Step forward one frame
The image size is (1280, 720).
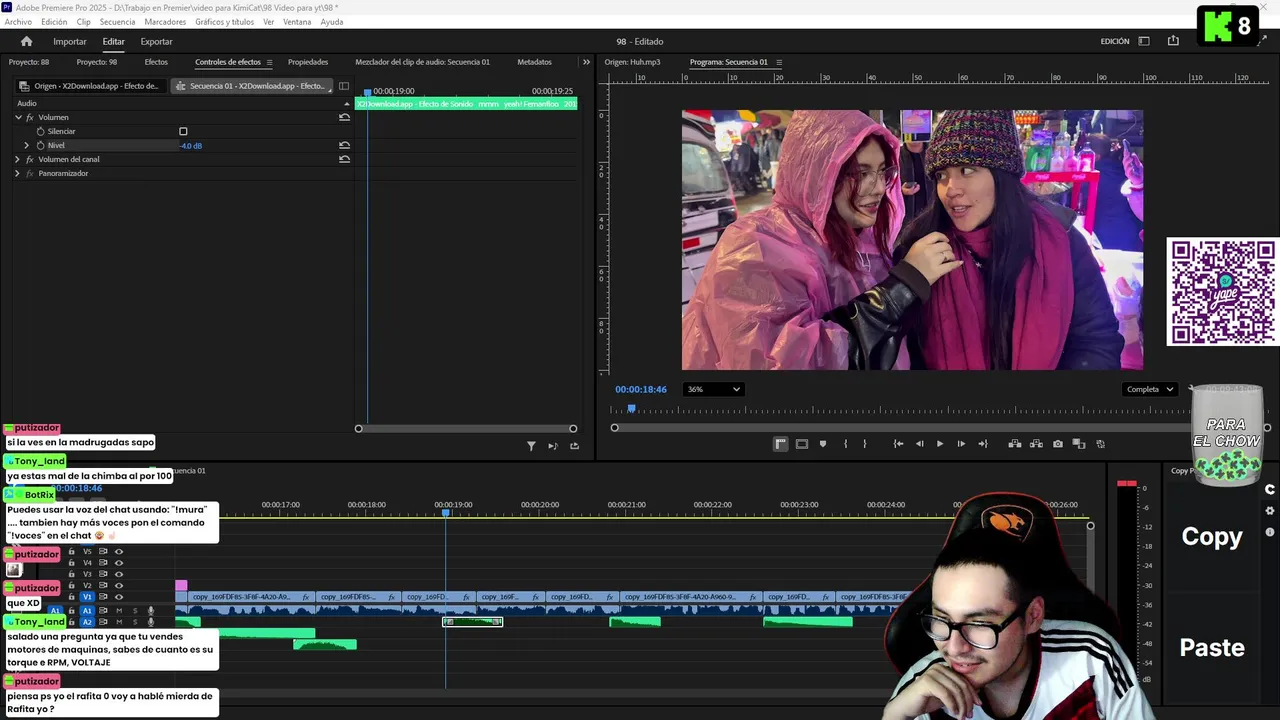click(961, 444)
